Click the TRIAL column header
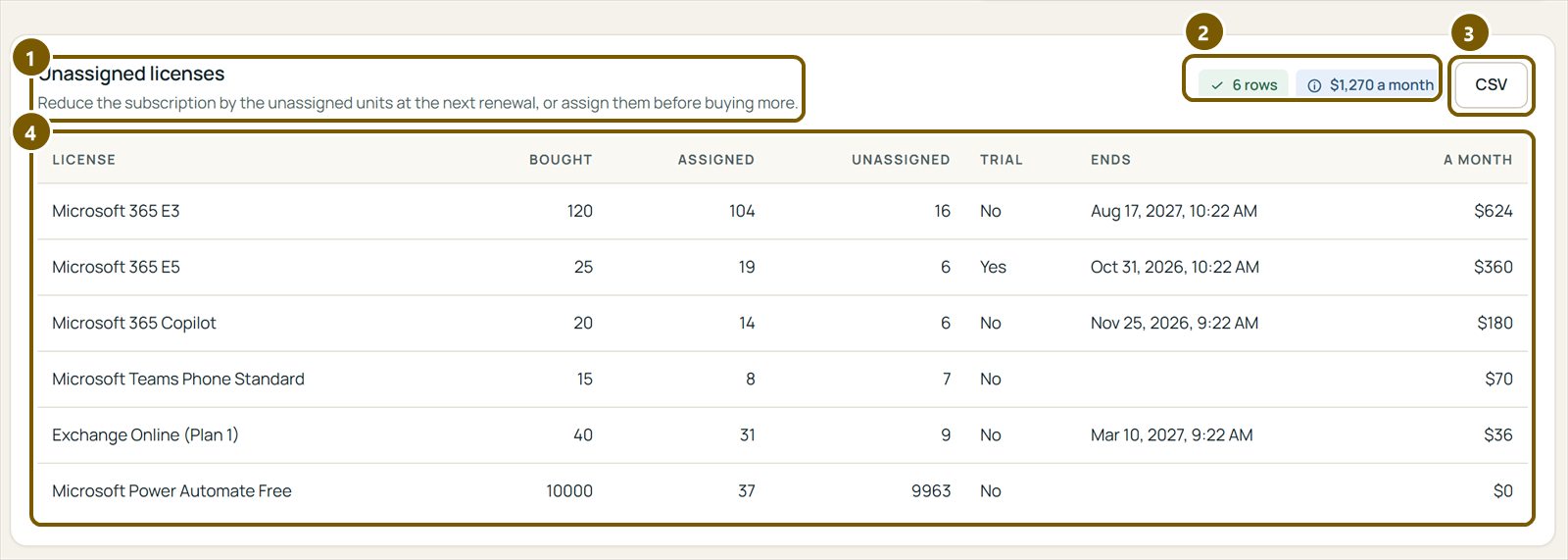Viewport: 1568px width, 560px height. (1001, 160)
